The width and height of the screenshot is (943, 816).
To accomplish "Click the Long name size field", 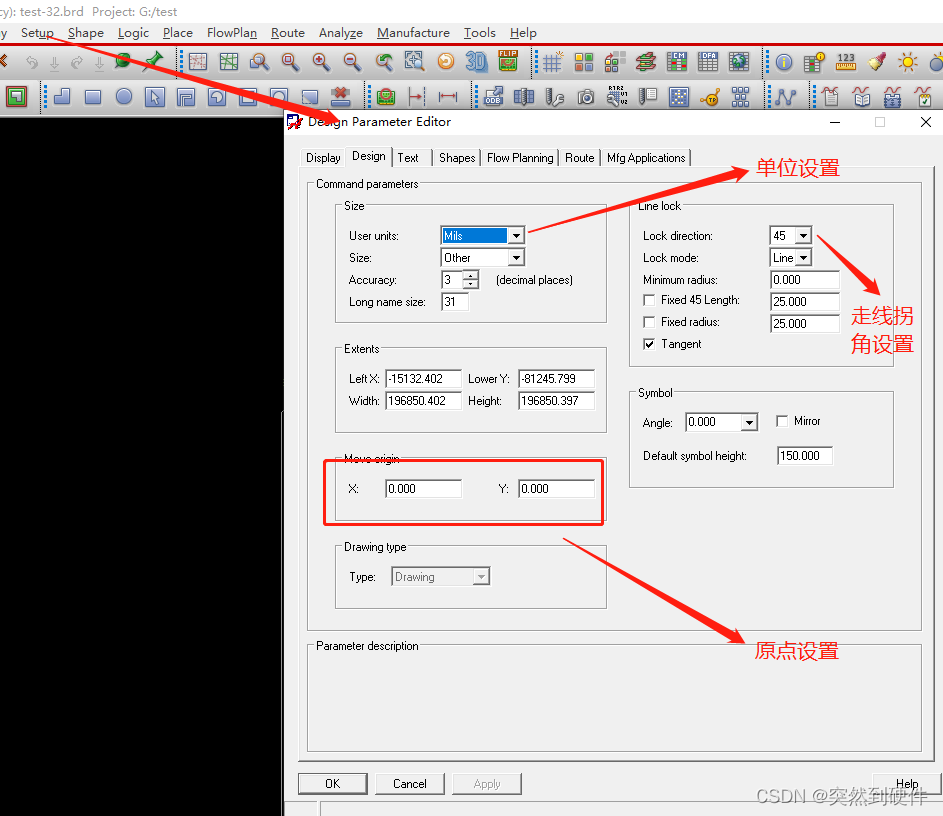I will click(455, 302).
